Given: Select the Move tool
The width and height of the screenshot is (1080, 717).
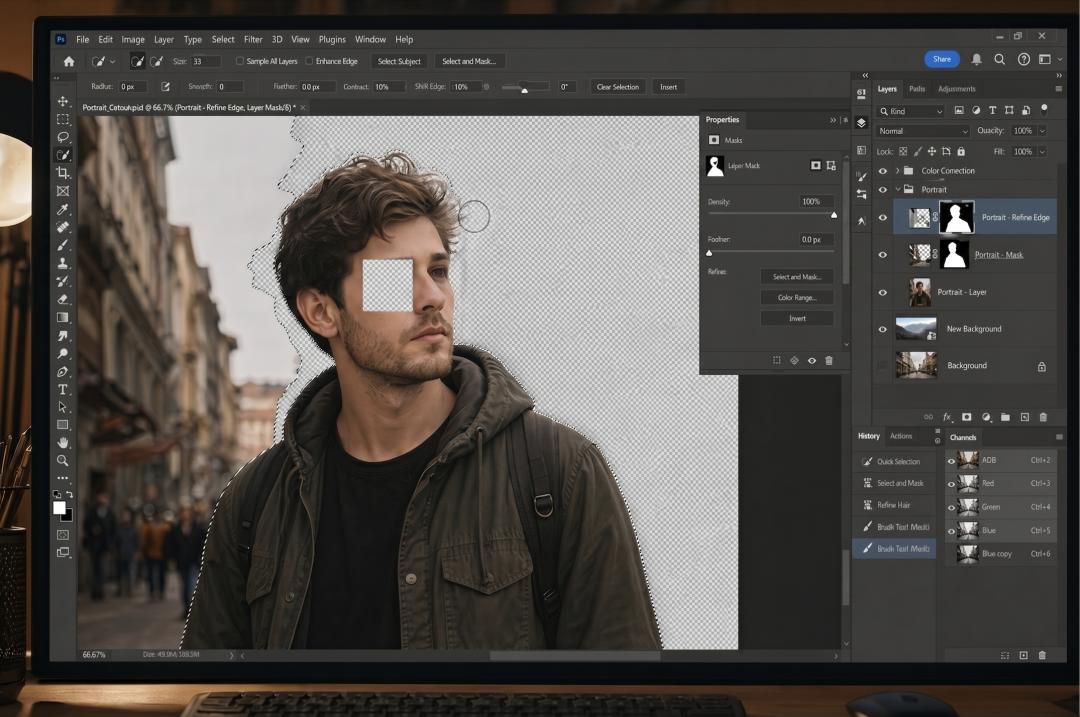Looking at the screenshot, I should 63,101.
